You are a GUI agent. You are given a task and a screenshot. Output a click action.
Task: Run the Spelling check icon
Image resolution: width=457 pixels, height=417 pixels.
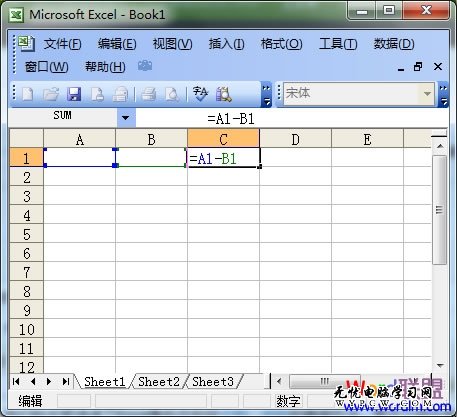tap(200, 94)
